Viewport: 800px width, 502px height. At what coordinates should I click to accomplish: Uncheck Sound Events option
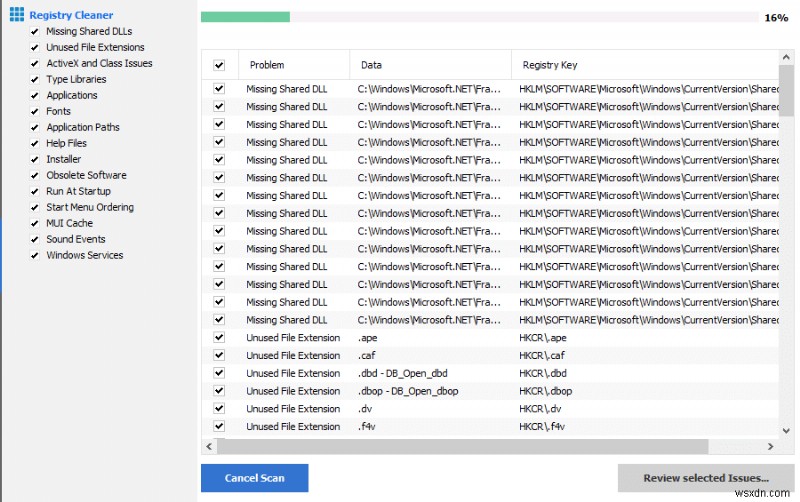pyautogui.click(x=34, y=239)
